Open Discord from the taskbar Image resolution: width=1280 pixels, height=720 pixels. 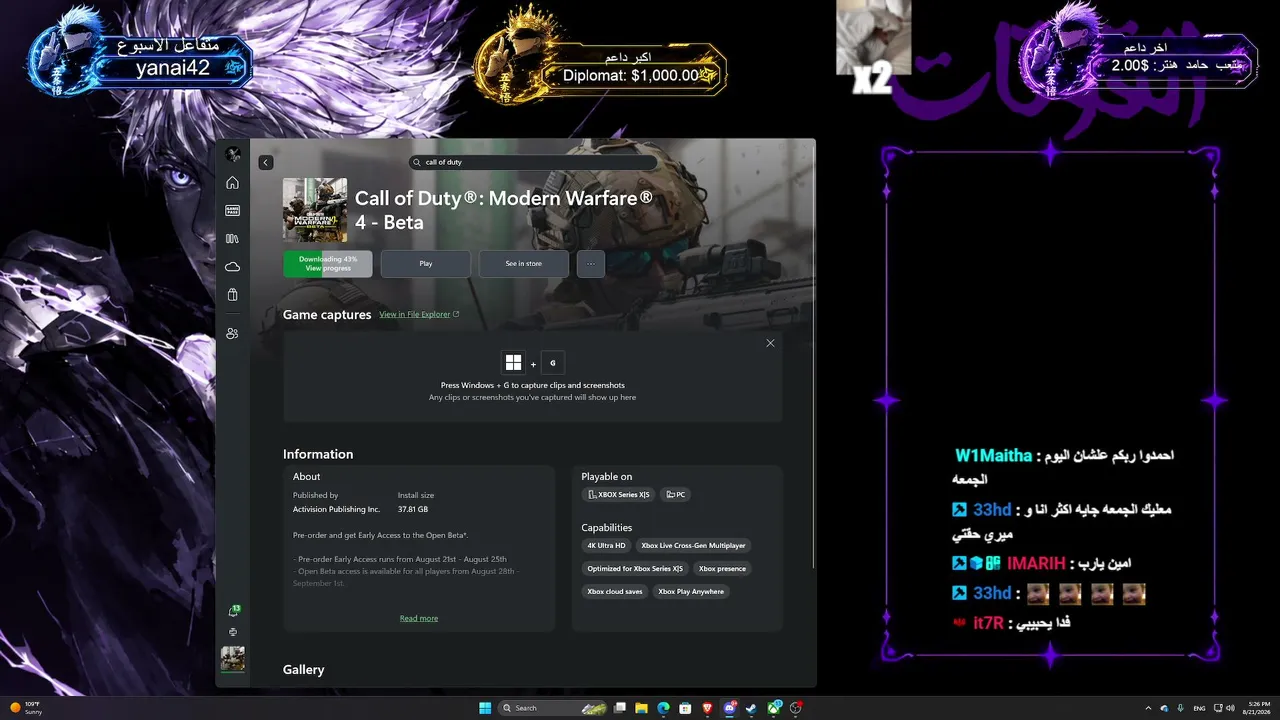point(730,708)
